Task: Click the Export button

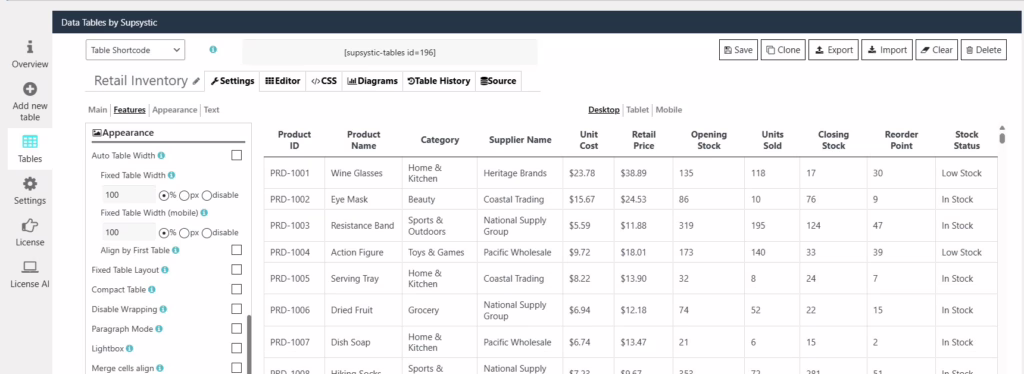Action: pos(833,50)
